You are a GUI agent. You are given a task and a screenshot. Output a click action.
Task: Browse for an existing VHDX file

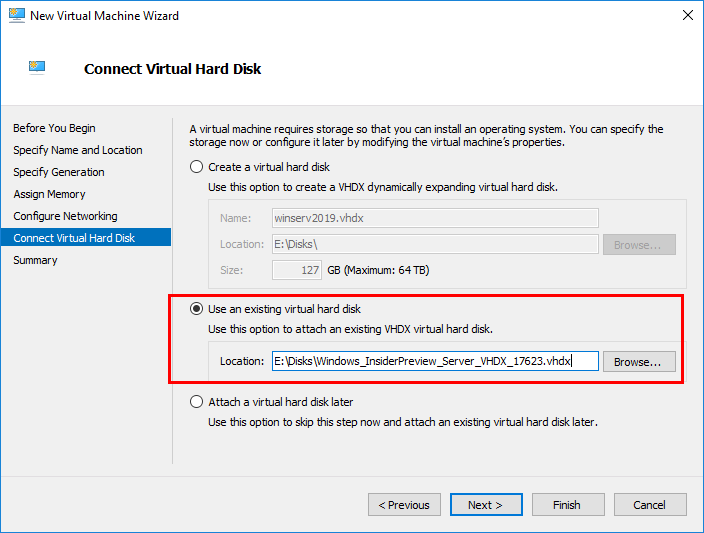(638, 361)
